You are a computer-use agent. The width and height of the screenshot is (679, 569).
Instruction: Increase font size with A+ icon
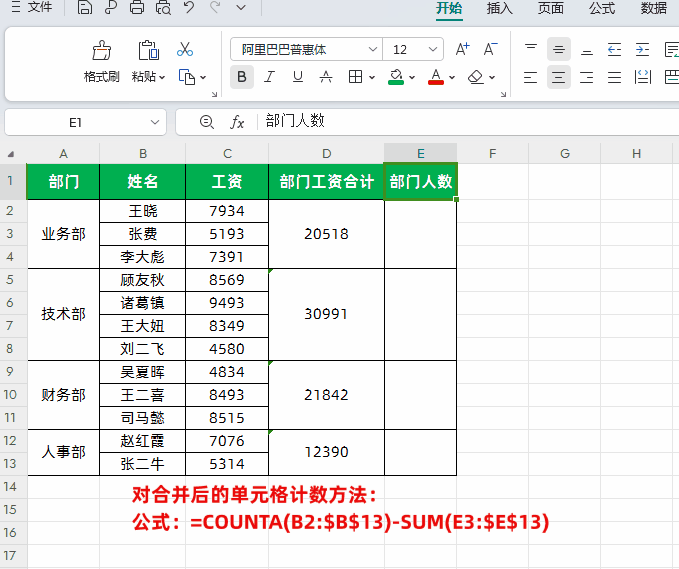click(x=462, y=49)
